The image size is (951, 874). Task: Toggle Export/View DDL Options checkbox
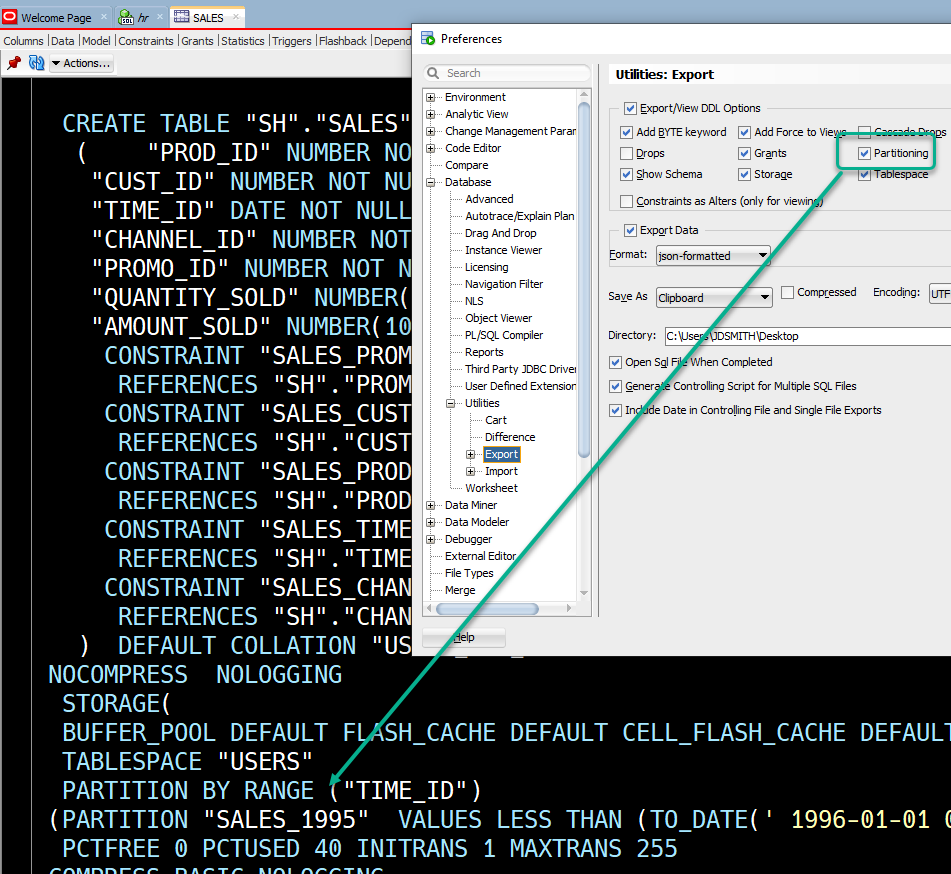coord(630,108)
